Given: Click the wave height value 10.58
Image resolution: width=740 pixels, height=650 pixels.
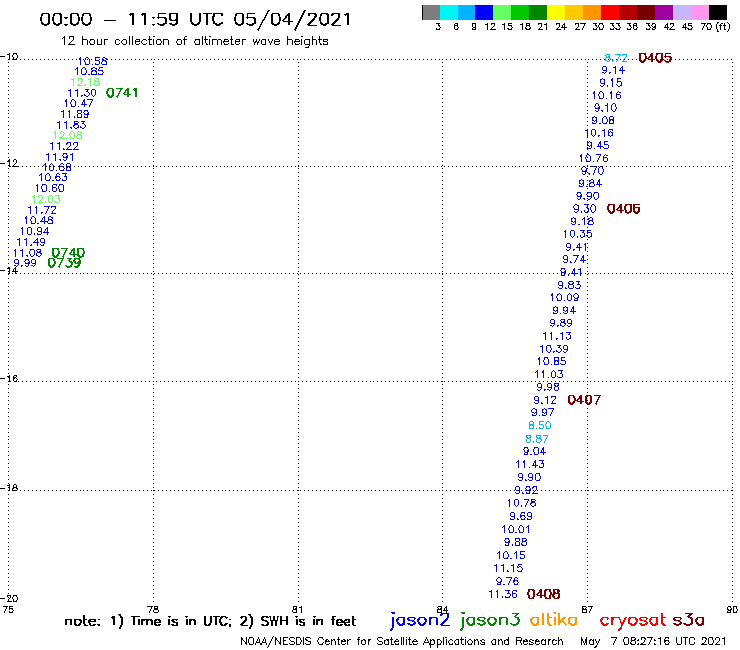Looking at the screenshot, I should click(x=92, y=61).
